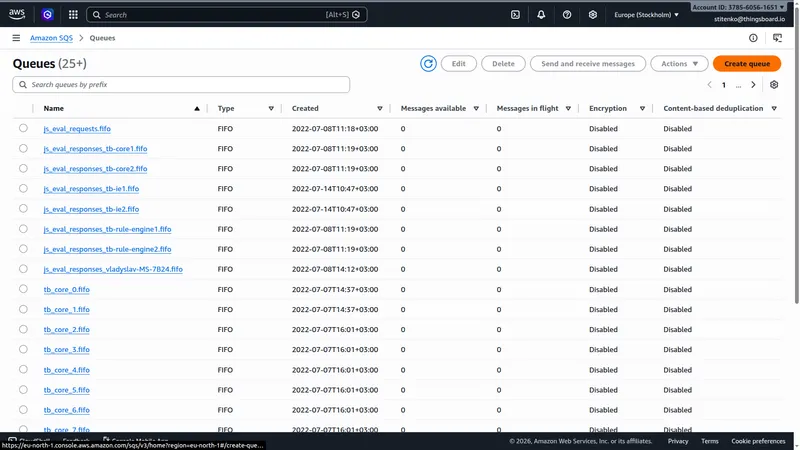Viewport: 800px width, 450px height.
Task: Click created date 2022-07-08T14:12+03:00
Action: pyautogui.click(x=335, y=269)
